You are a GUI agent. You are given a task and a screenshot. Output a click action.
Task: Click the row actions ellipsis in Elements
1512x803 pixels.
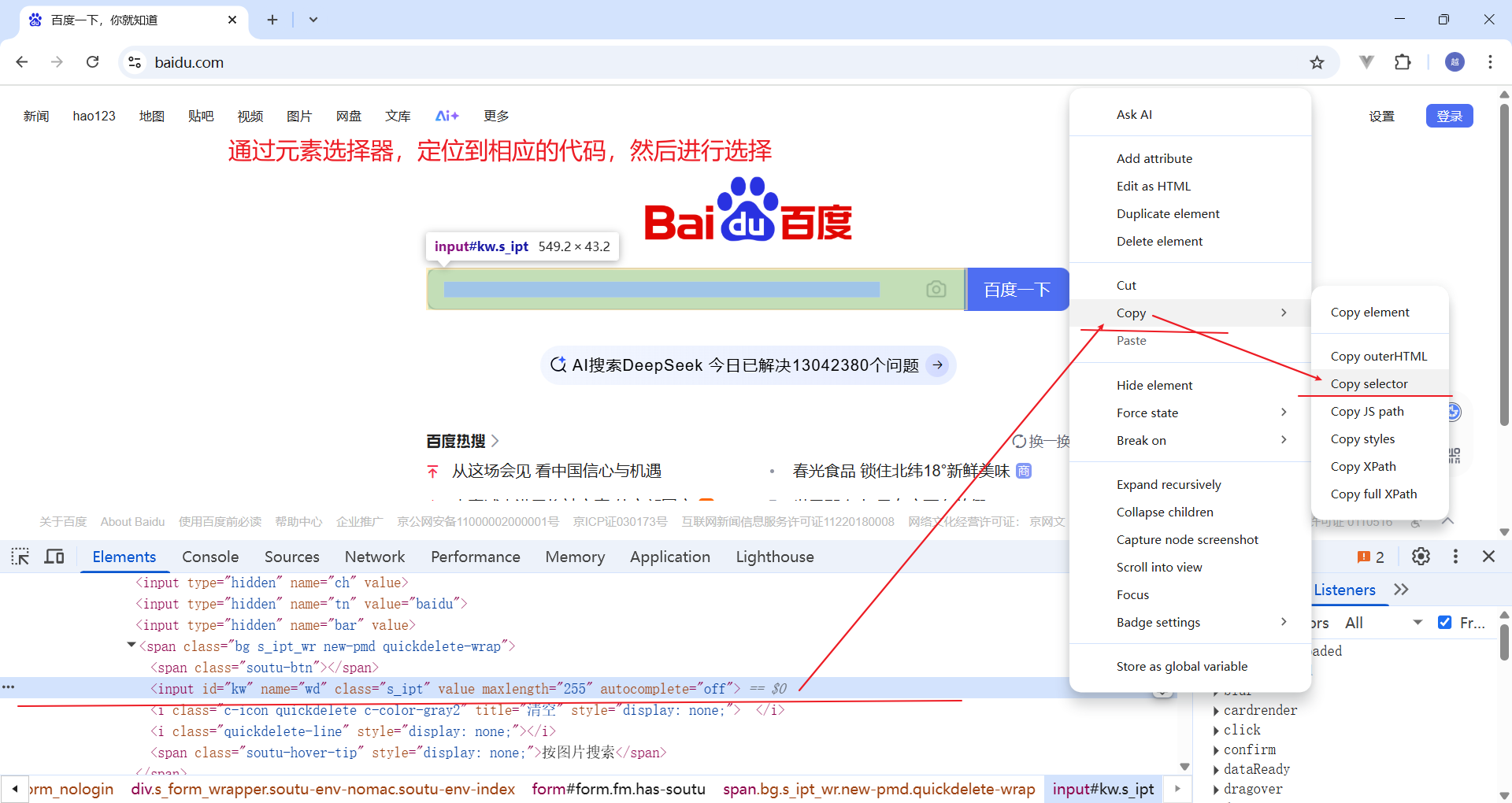(9, 687)
